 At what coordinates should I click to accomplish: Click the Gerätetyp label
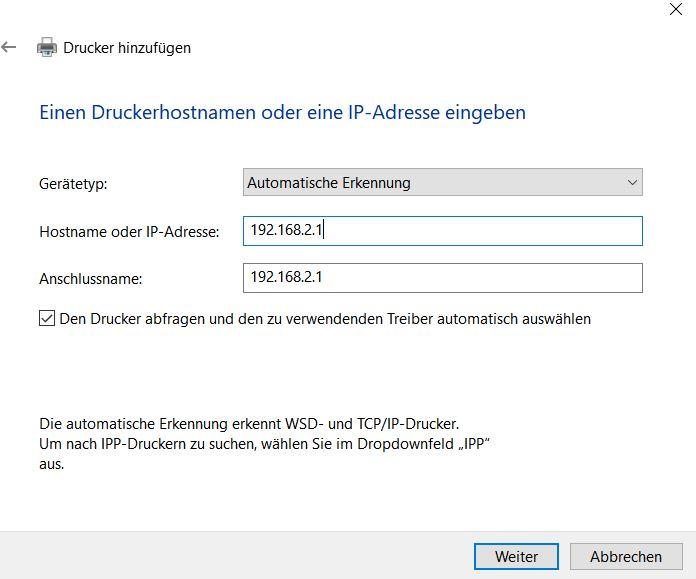pos(73,184)
